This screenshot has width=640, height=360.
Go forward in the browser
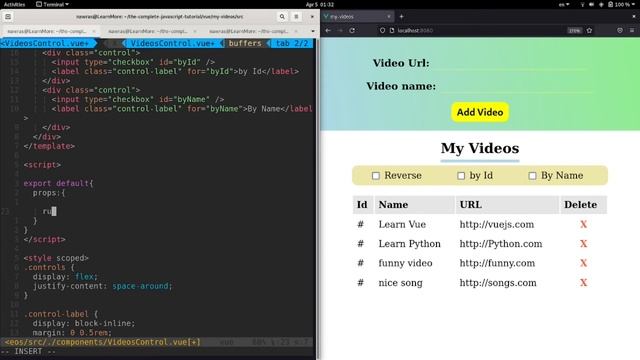[x=340, y=31]
